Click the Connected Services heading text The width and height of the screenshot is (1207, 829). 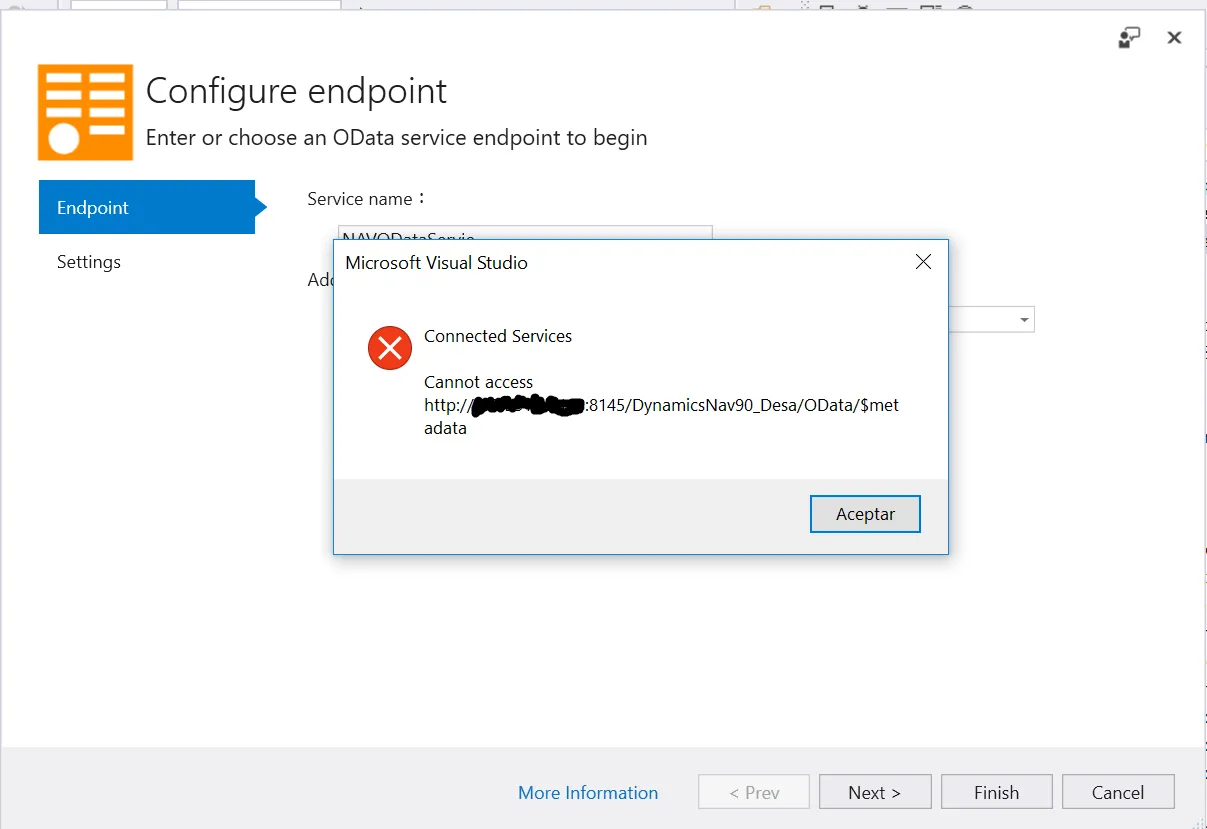[x=498, y=336]
